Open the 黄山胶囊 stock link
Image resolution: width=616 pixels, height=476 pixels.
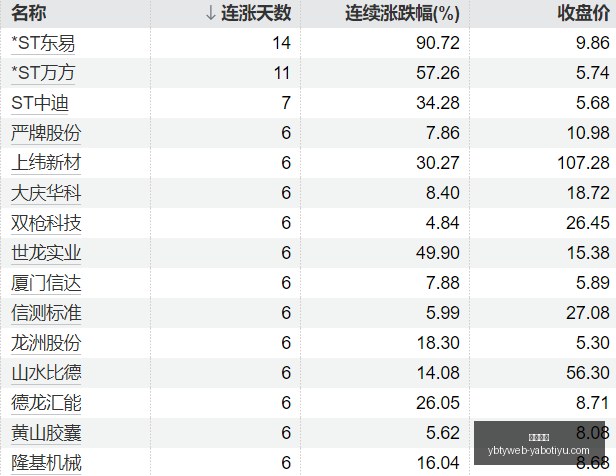coord(46,433)
